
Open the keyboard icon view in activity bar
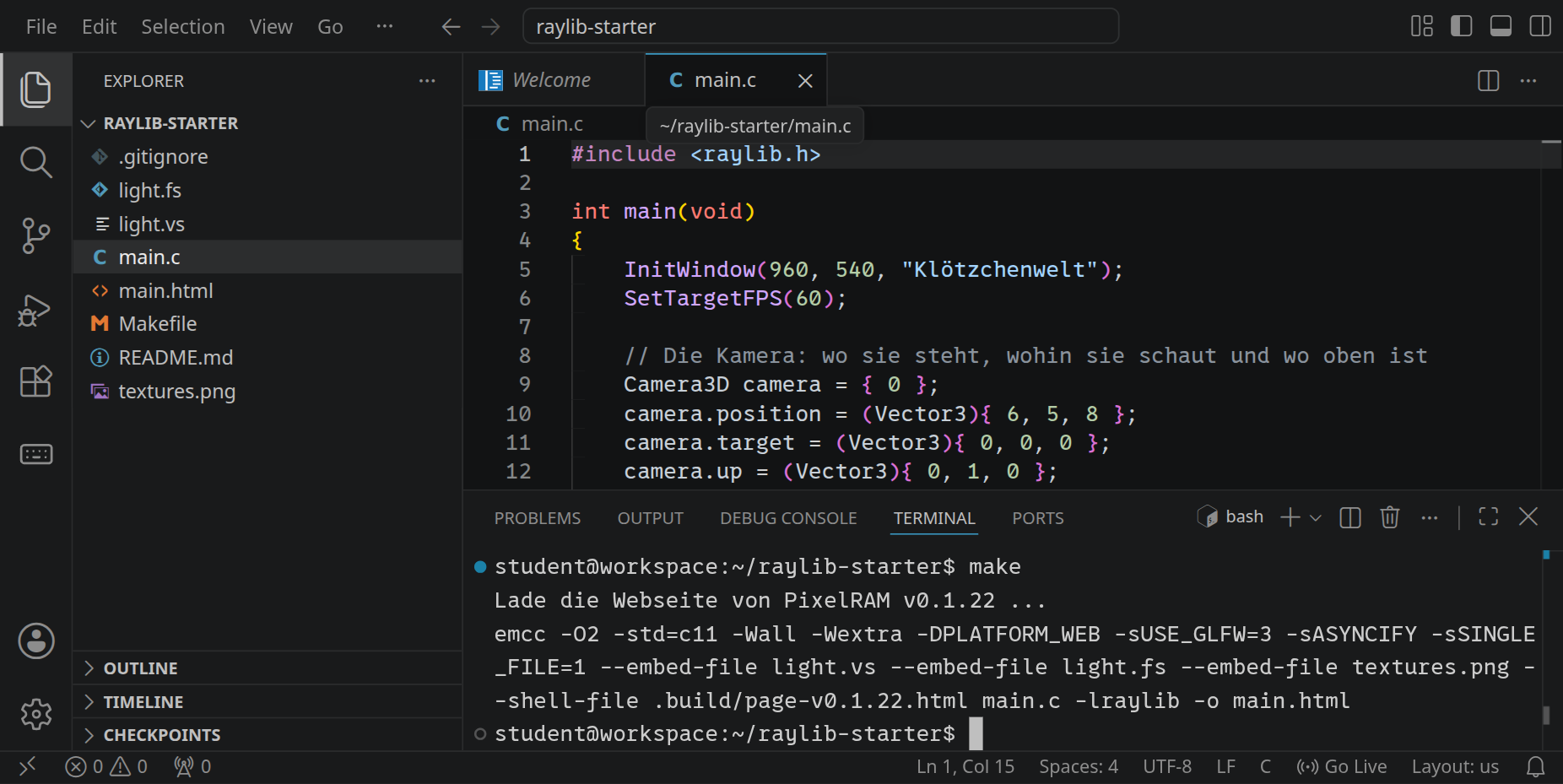[x=35, y=454]
